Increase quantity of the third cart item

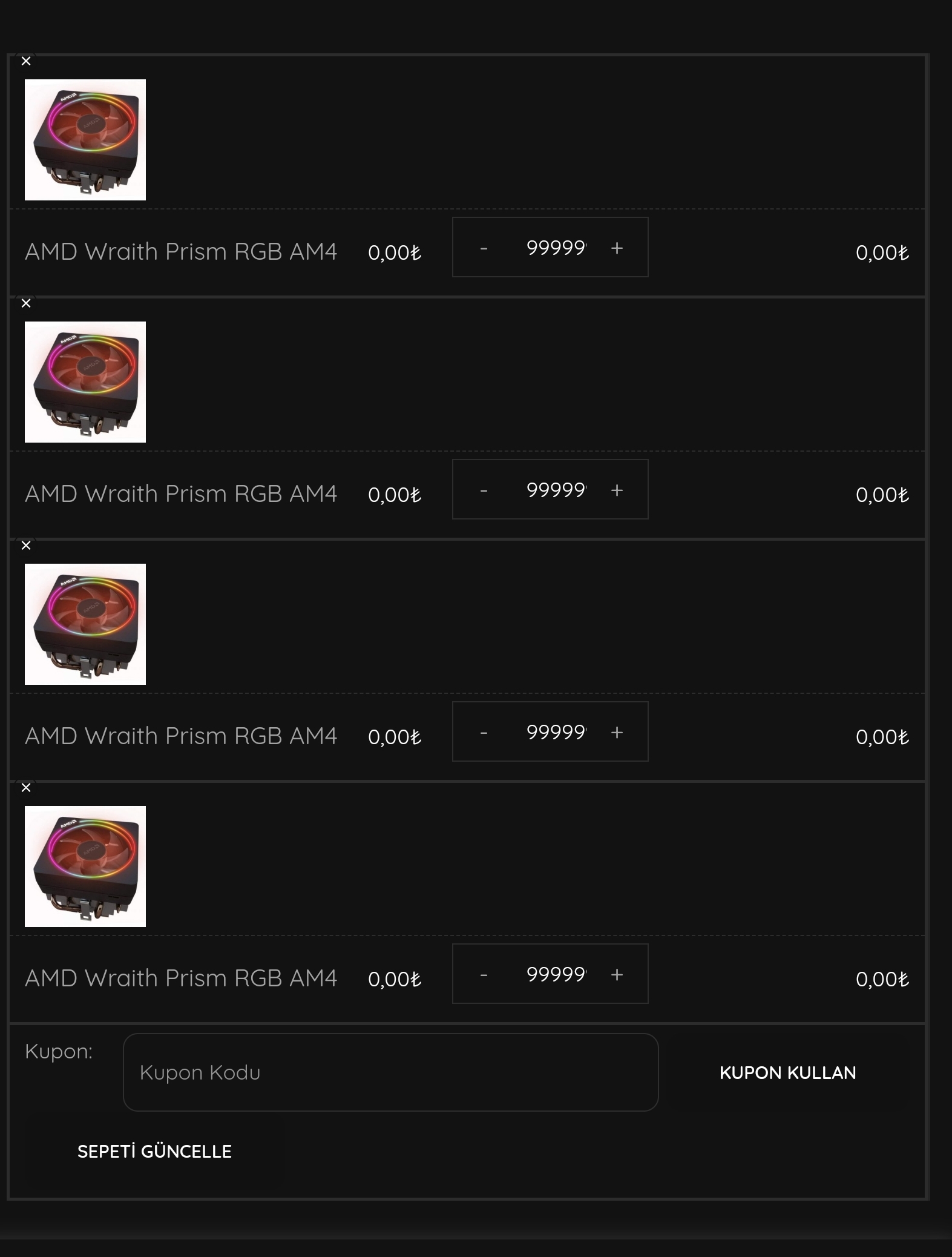(x=617, y=732)
